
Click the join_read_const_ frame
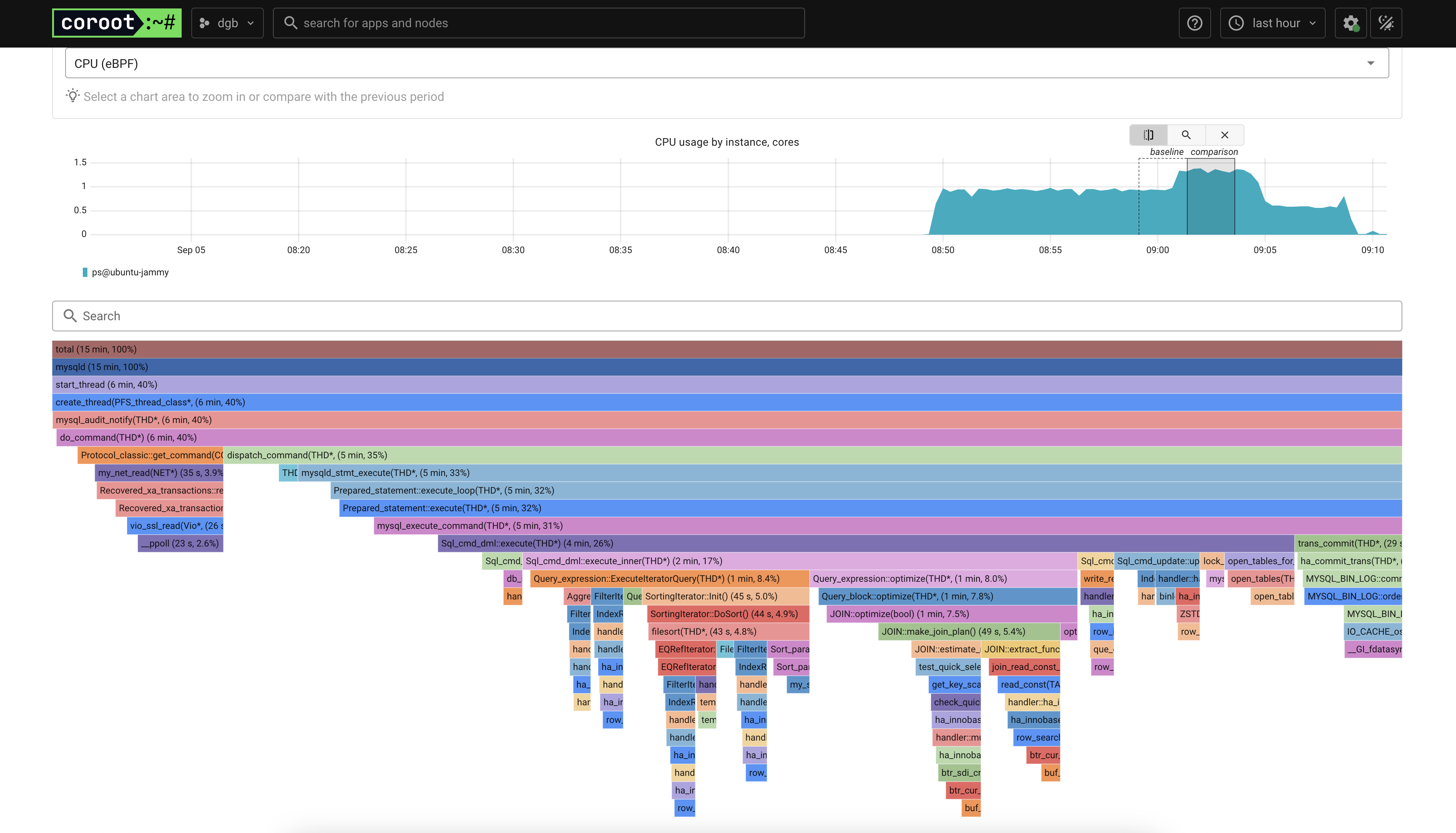point(1024,668)
